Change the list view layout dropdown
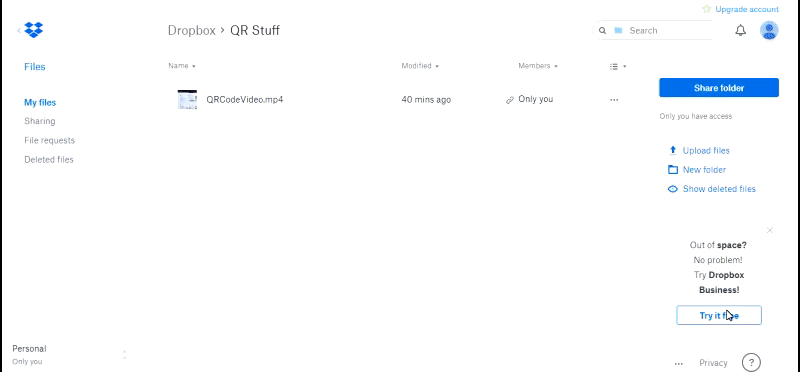The image size is (800, 372). click(618, 66)
